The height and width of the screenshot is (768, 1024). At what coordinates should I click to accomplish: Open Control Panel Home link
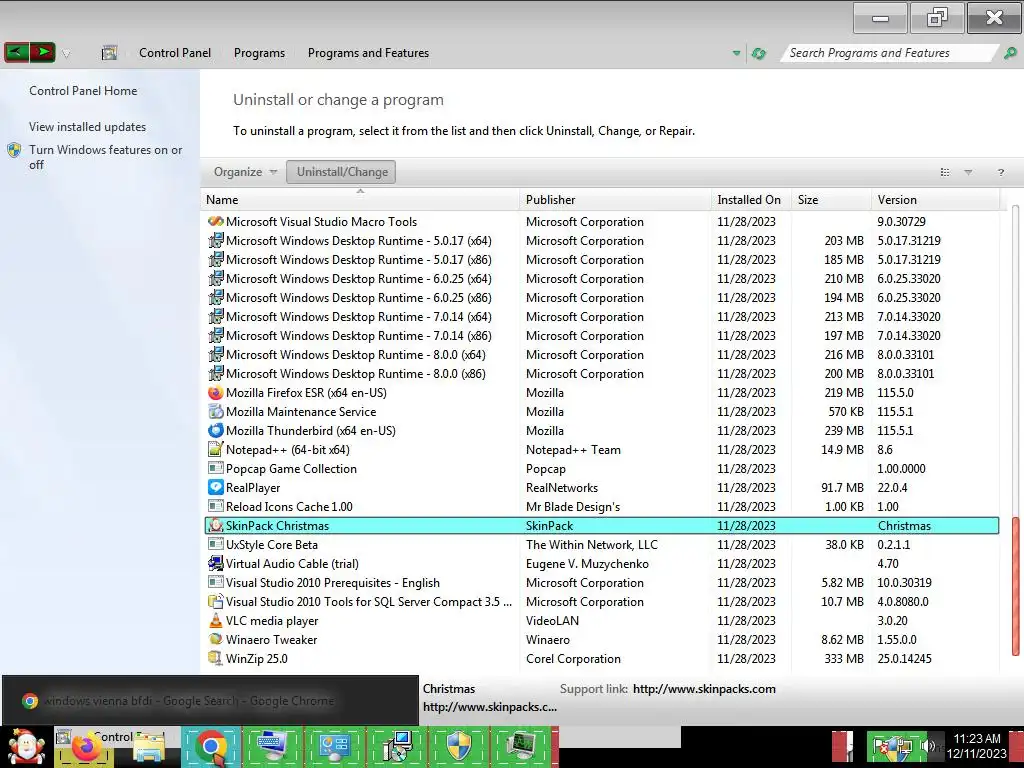(x=83, y=91)
